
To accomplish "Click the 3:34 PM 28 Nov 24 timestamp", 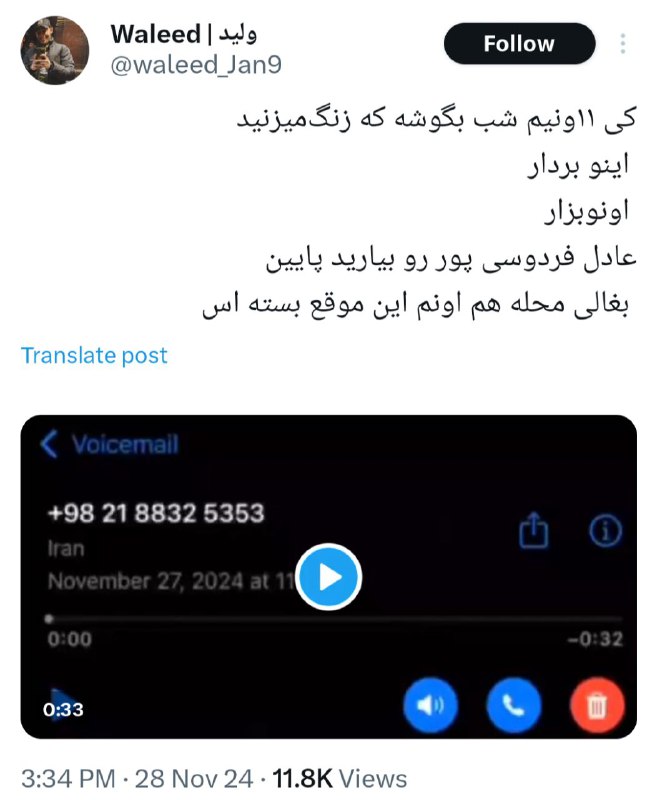I will tap(137, 779).
